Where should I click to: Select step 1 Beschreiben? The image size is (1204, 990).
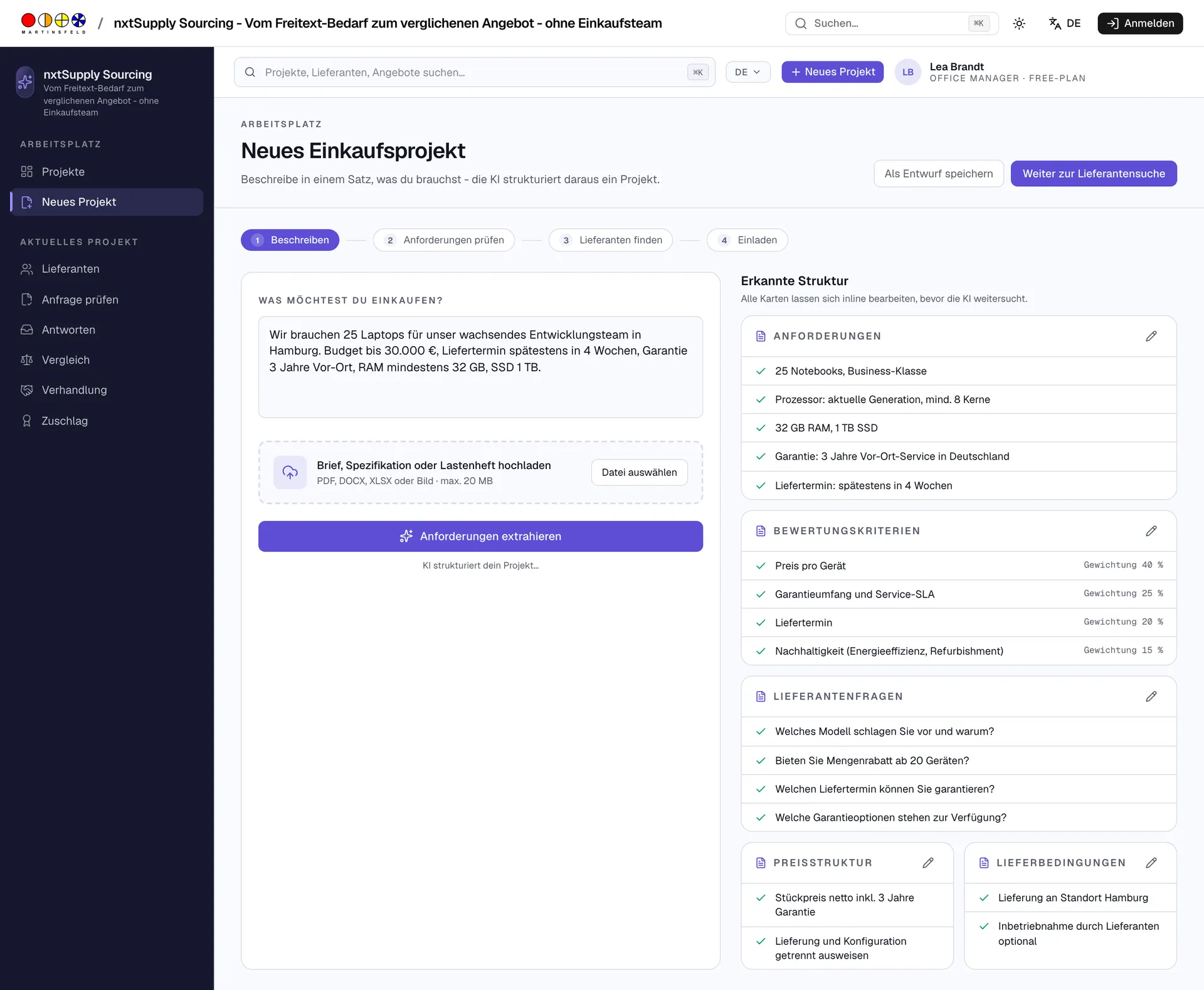pos(290,240)
